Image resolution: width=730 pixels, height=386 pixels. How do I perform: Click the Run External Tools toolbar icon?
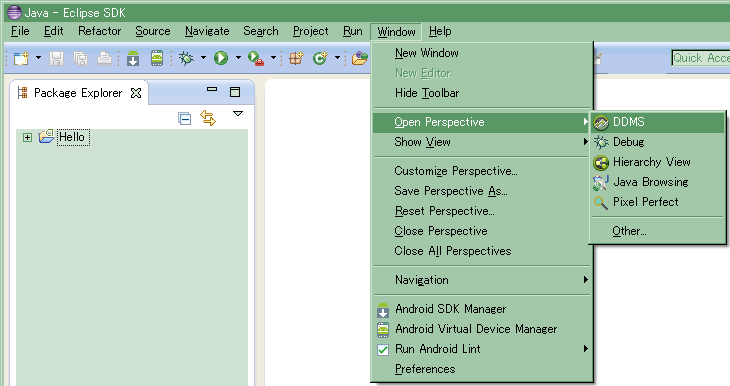tap(256, 58)
